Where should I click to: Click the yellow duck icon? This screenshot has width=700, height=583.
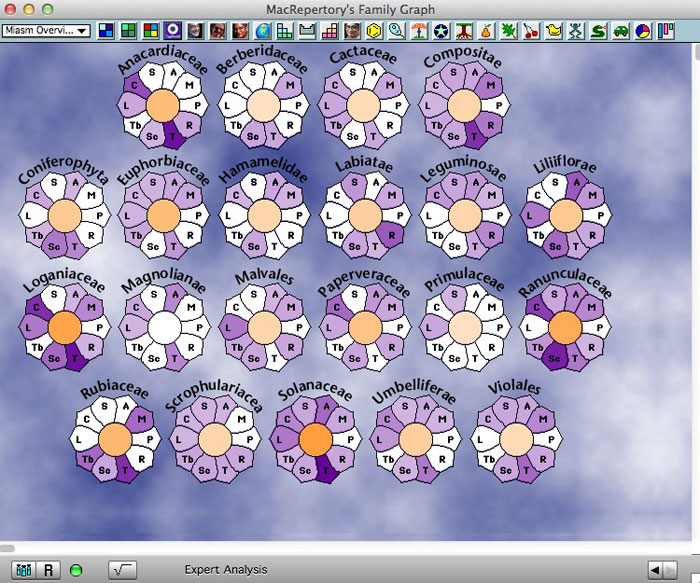554,31
